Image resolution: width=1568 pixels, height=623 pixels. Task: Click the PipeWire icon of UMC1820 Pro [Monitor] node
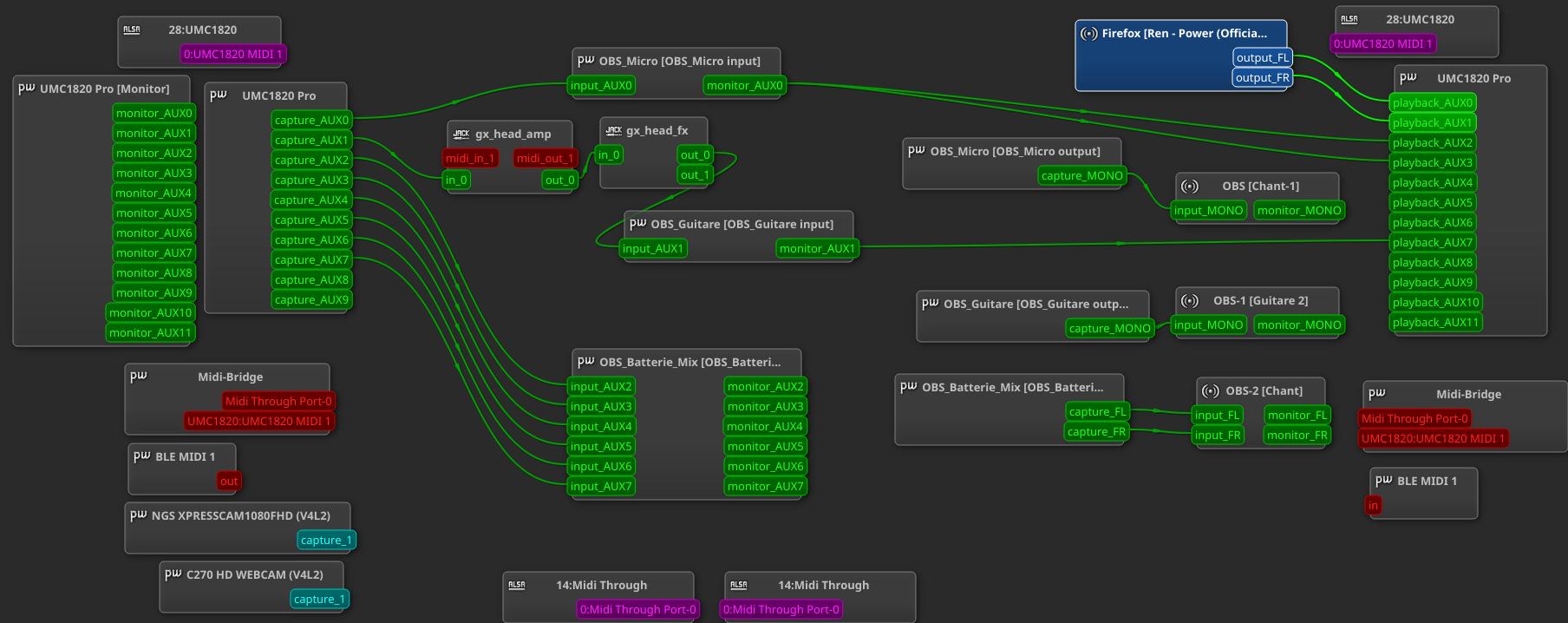(x=27, y=88)
